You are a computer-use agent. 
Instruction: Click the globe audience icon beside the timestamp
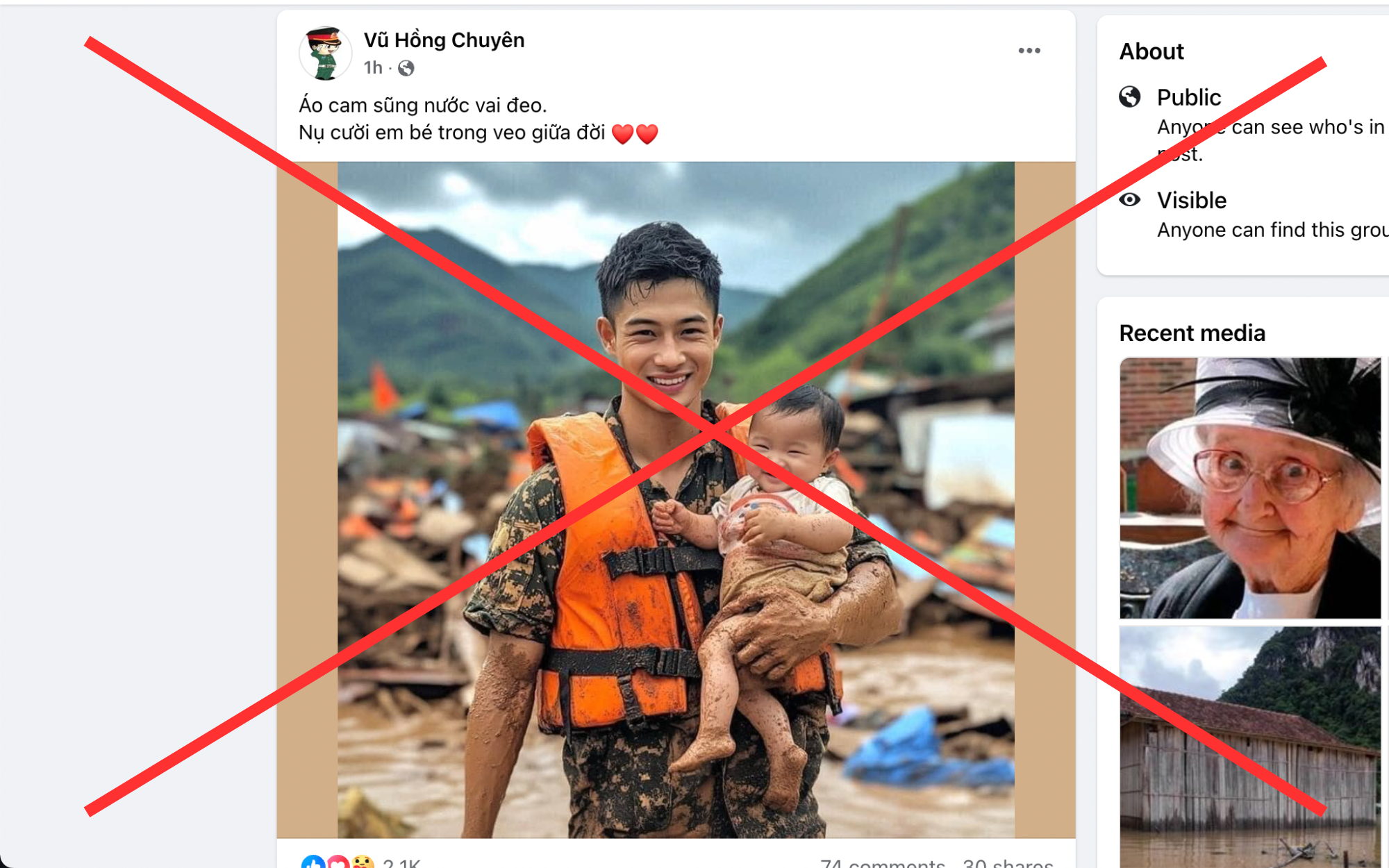point(406,68)
